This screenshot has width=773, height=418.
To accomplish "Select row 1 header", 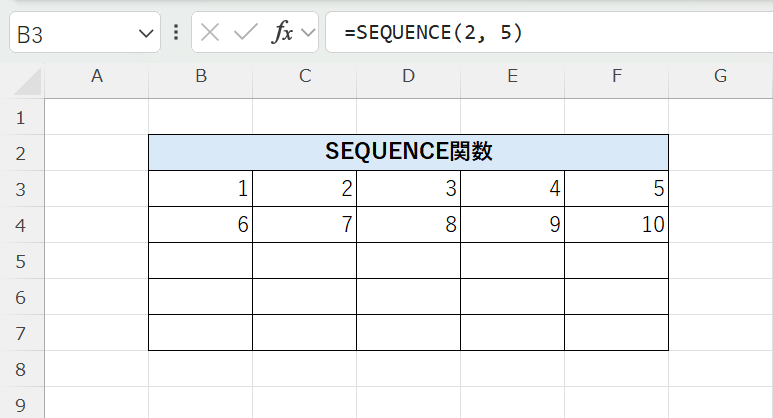I will pos(21,117).
